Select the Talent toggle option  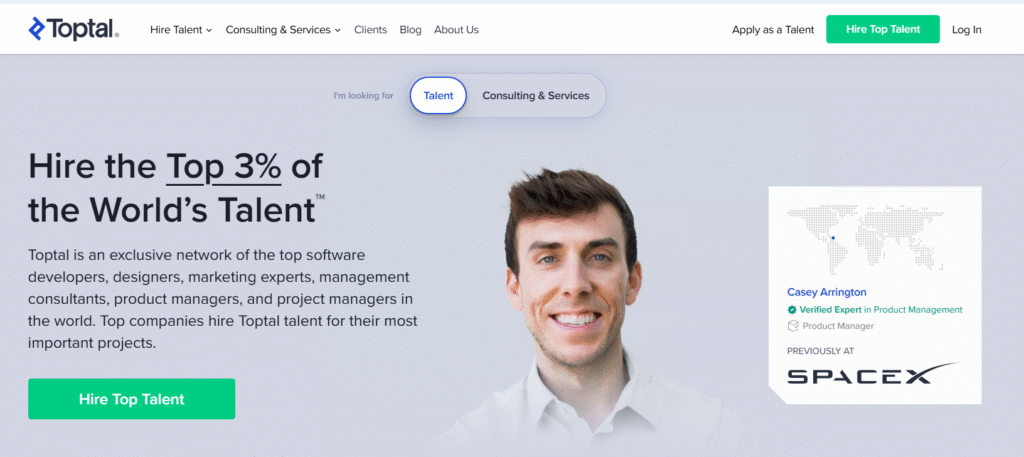click(x=438, y=95)
